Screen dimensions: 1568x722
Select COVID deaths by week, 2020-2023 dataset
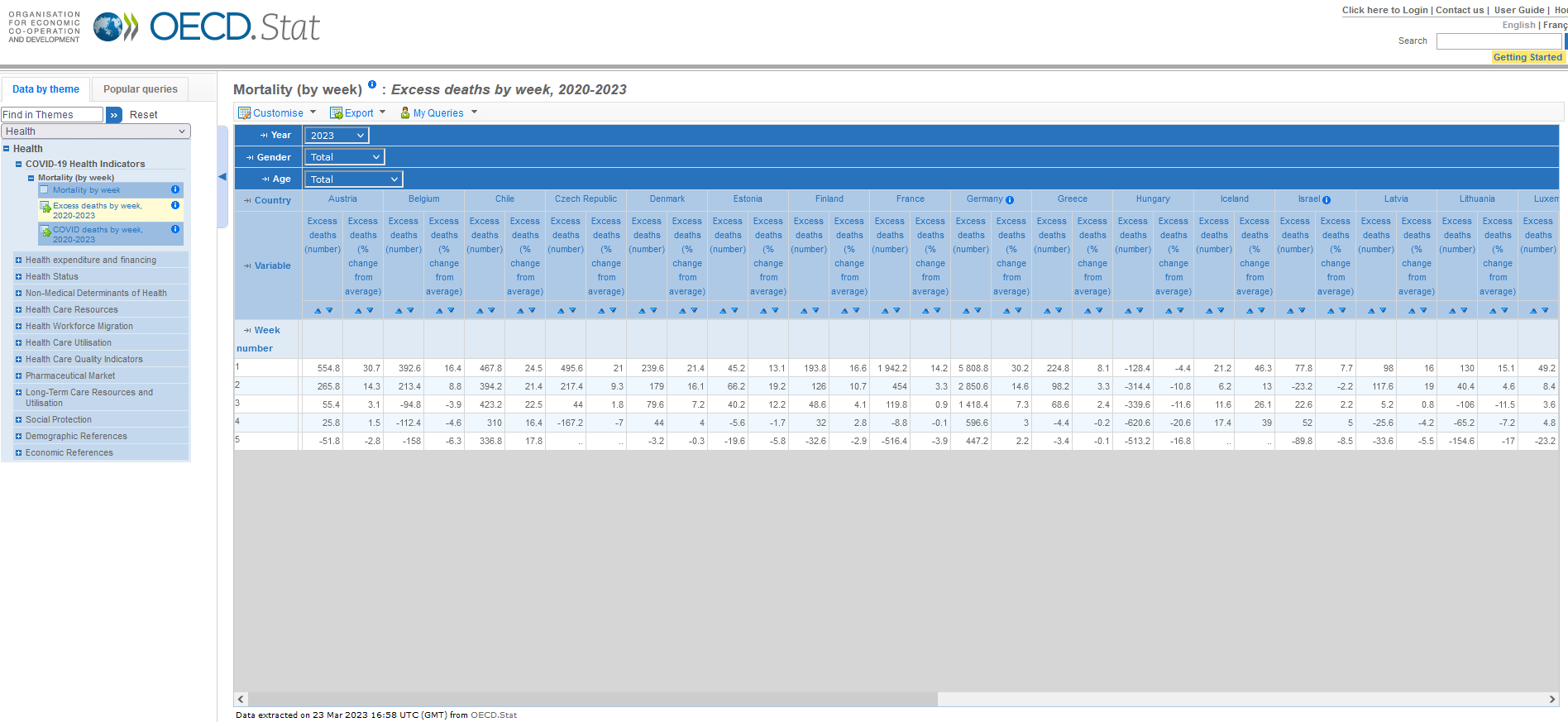click(98, 235)
